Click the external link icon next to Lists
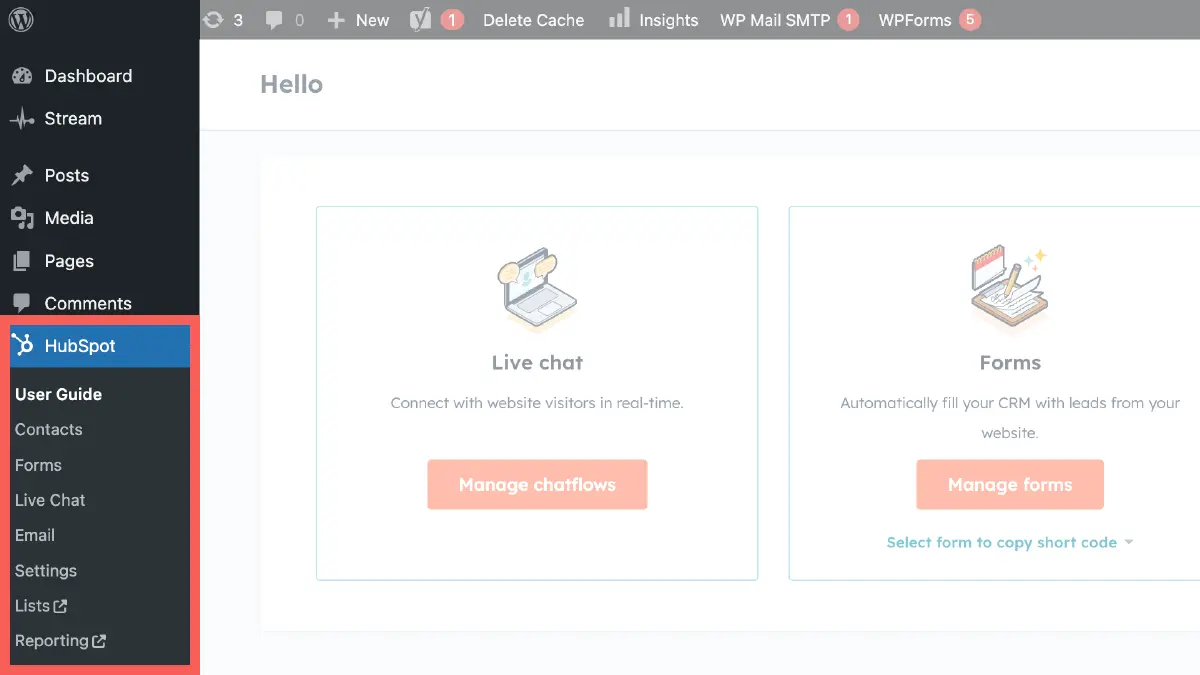 tap(61, 606)
